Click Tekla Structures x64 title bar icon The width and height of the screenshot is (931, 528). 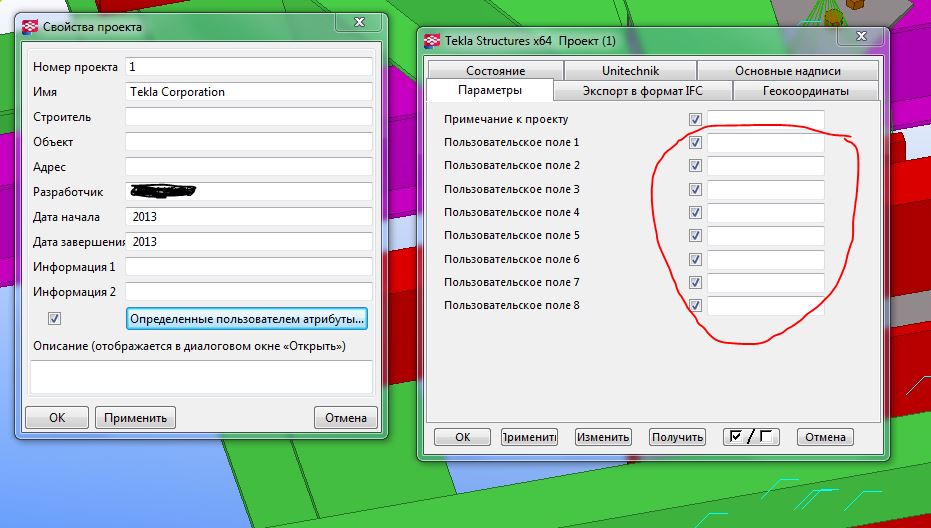click(432, 41)
